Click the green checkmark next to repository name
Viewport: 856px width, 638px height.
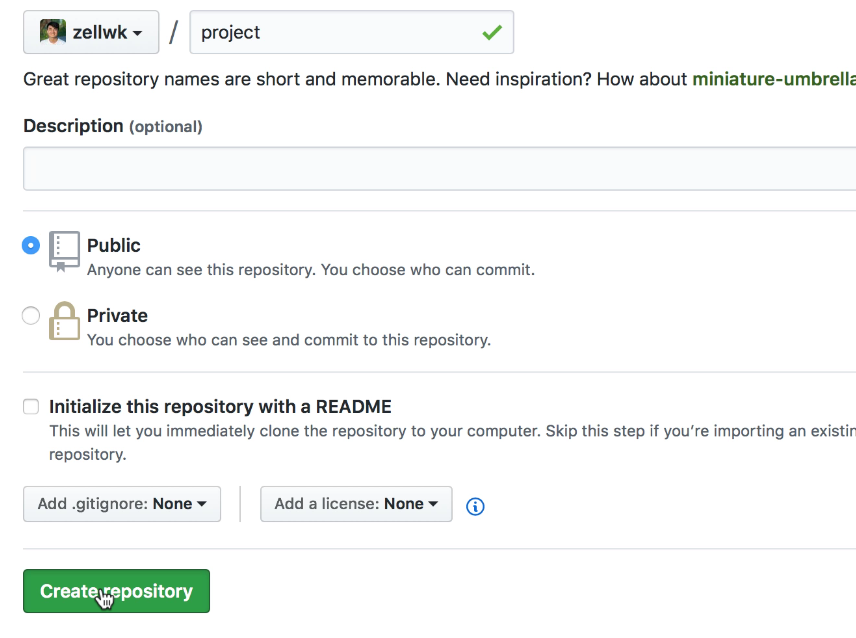pyautogui.click(x=490, y=32)
